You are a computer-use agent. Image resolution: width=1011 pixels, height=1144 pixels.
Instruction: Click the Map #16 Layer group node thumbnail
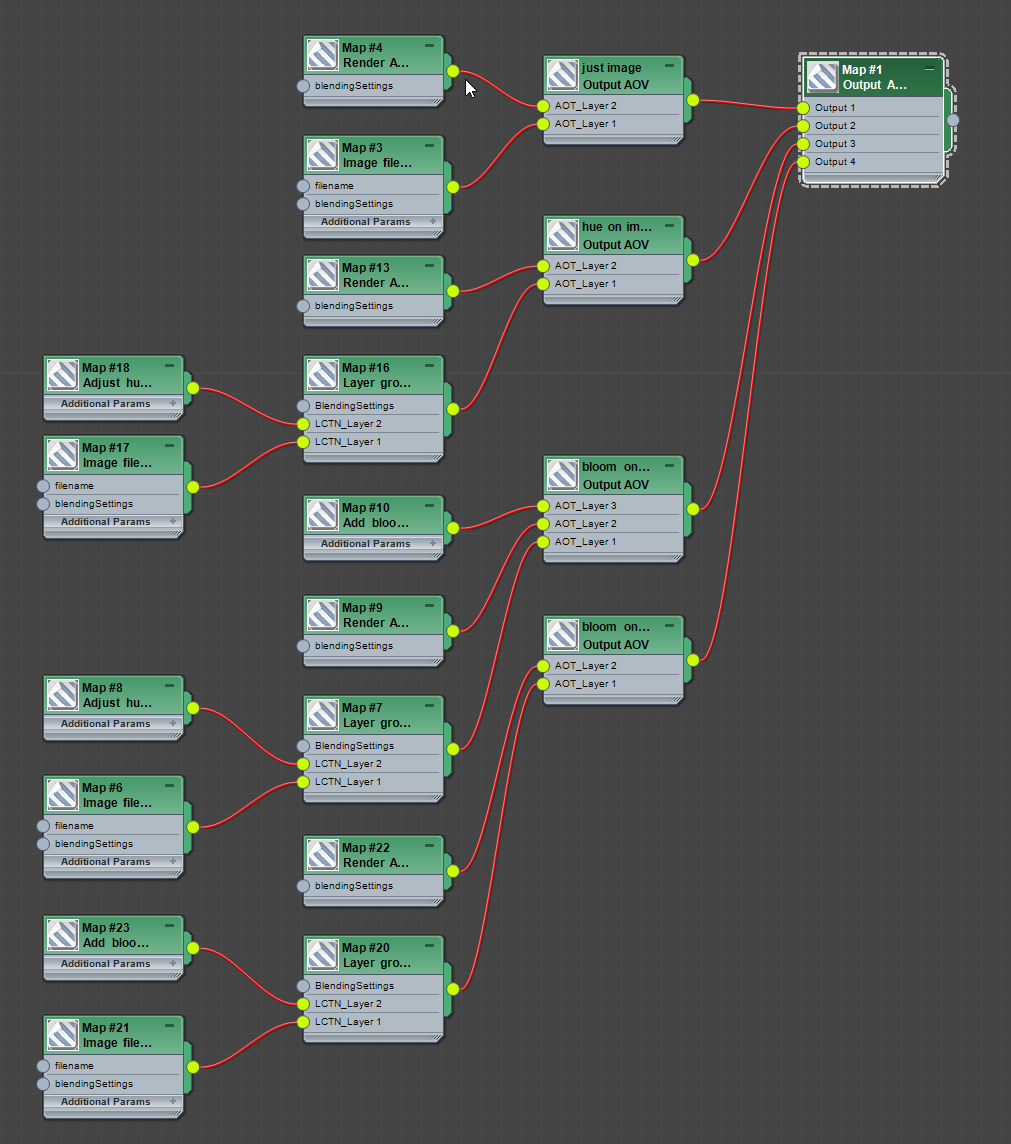[322, 375]
